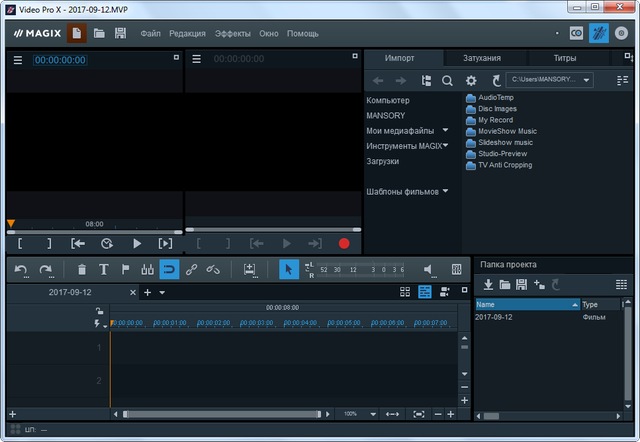Select the mouse pointer arrow tool
Viewport: 640px width, 442px height.
[289, 269]
